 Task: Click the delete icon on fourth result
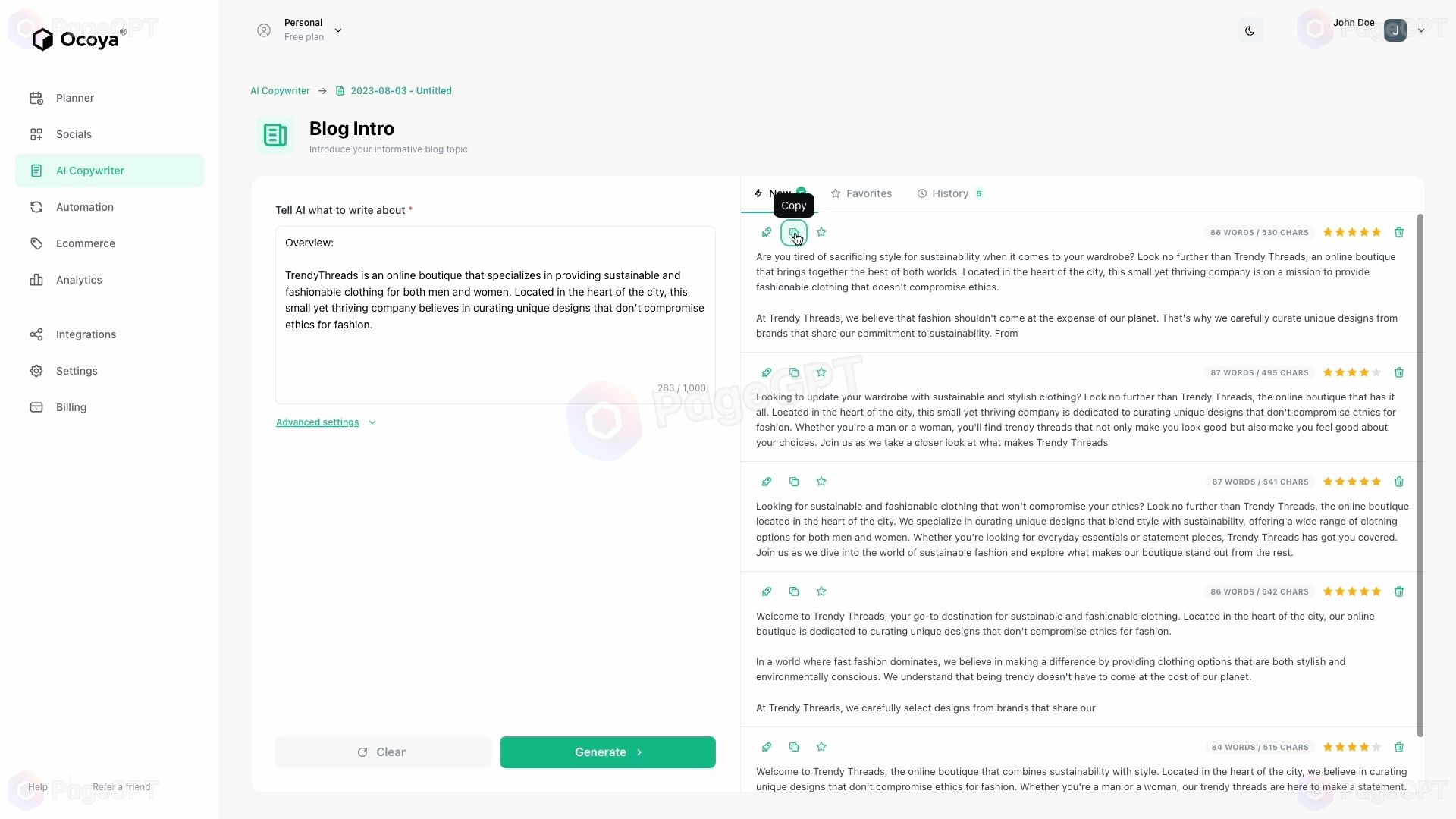(1399, 591)
